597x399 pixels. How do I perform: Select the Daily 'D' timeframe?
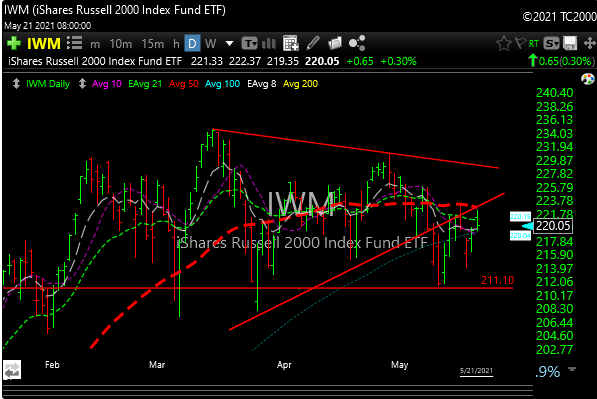coord(192,43)
